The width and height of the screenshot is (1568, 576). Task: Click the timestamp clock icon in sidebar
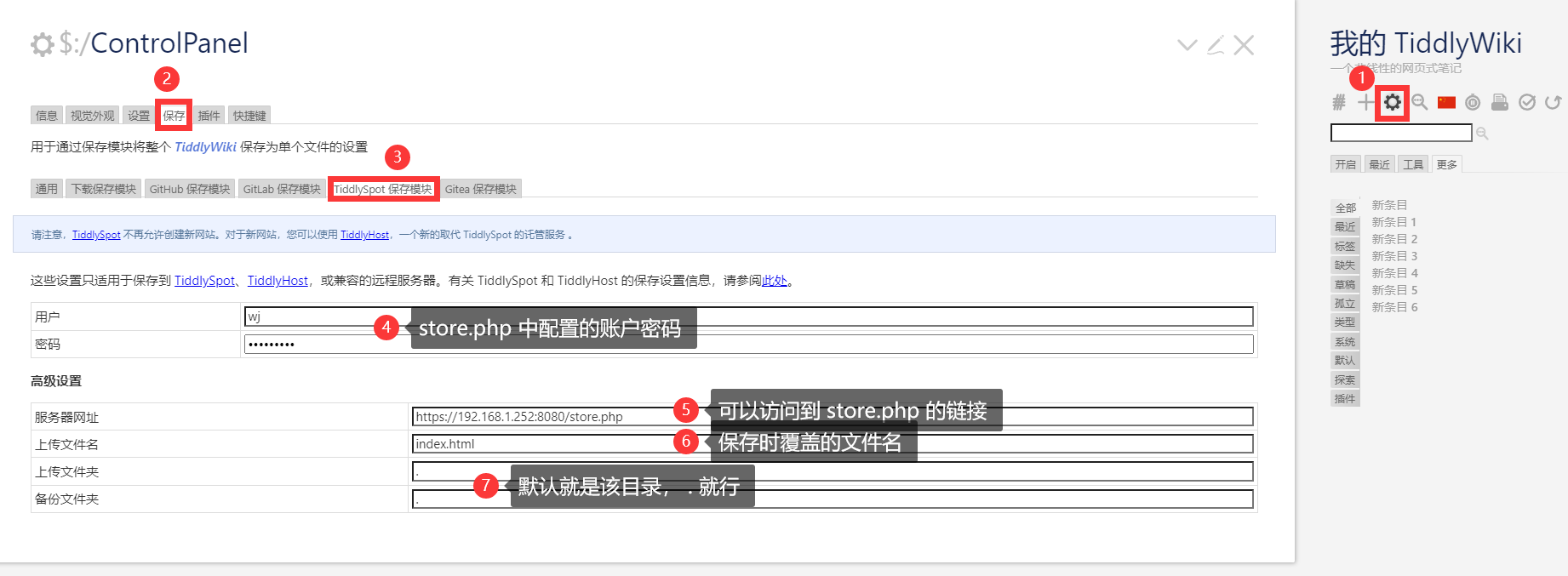tap(1473, 103)
